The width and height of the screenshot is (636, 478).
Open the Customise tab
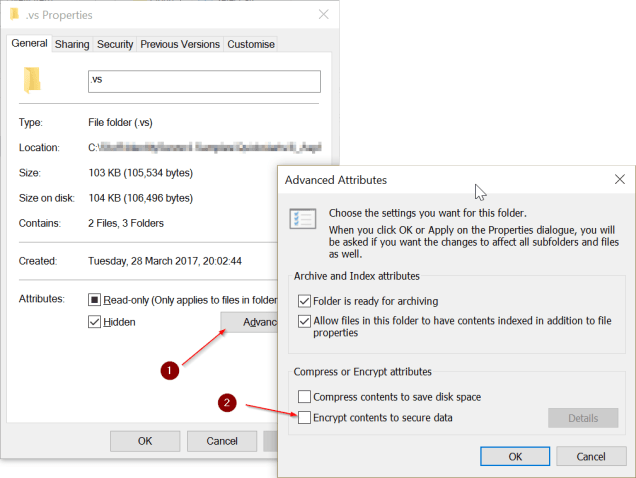251,44
